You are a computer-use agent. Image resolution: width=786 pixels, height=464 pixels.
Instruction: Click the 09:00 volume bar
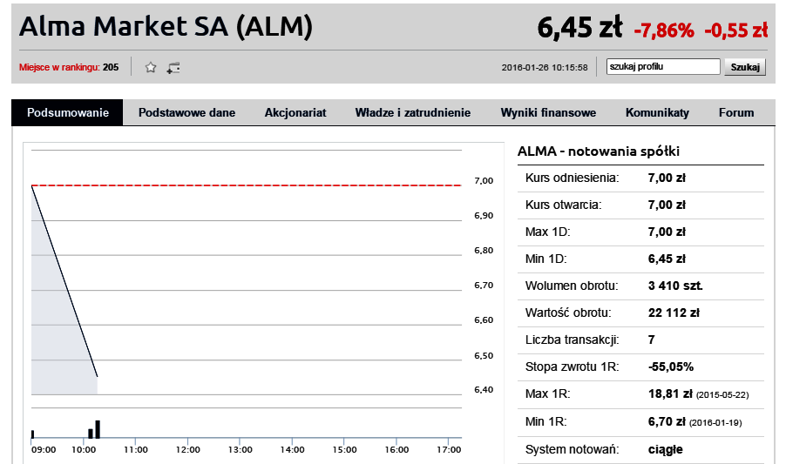click(33, 434)
